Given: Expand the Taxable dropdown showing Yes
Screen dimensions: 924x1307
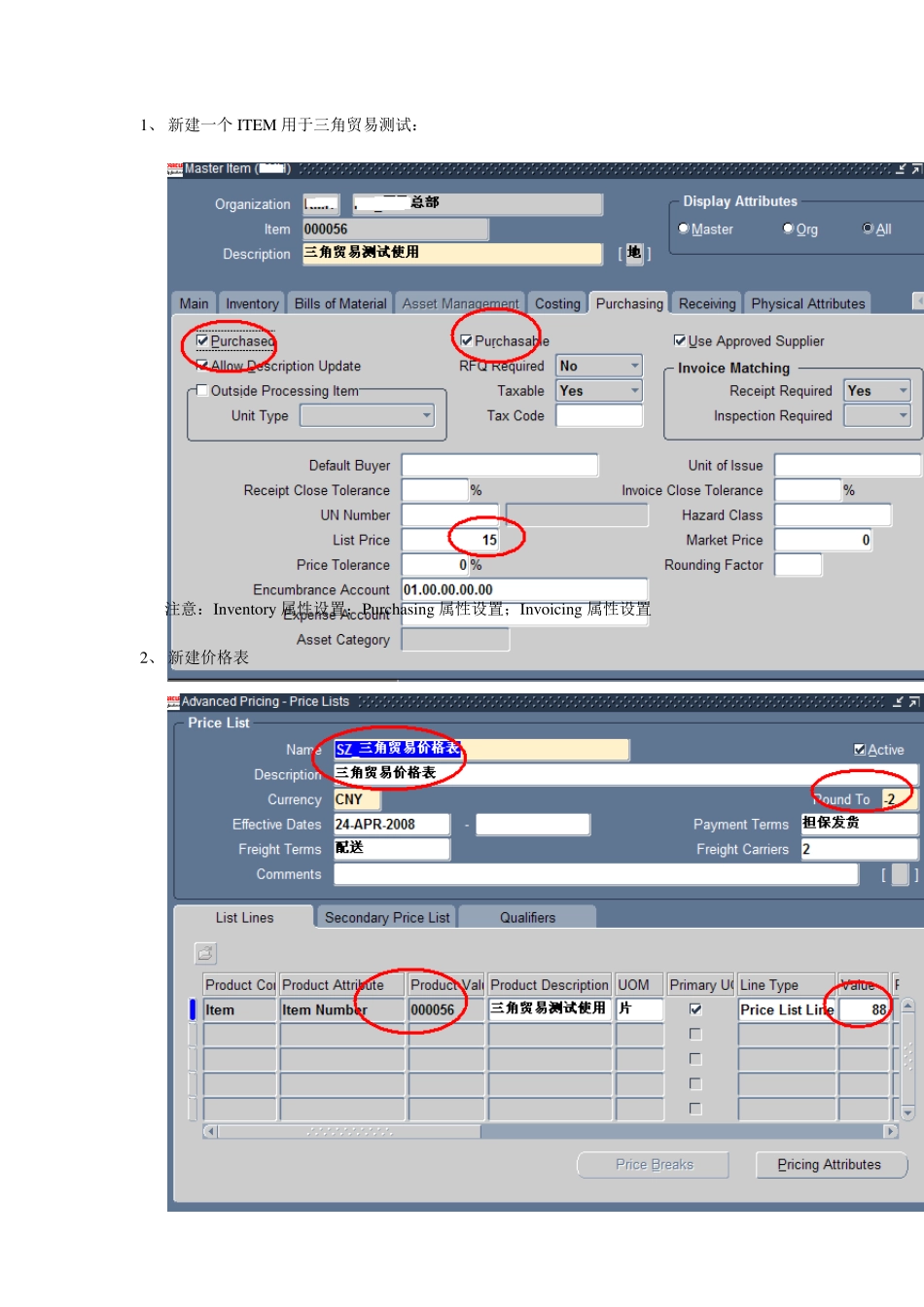Looking at the screenshot, I should point(634,391).
